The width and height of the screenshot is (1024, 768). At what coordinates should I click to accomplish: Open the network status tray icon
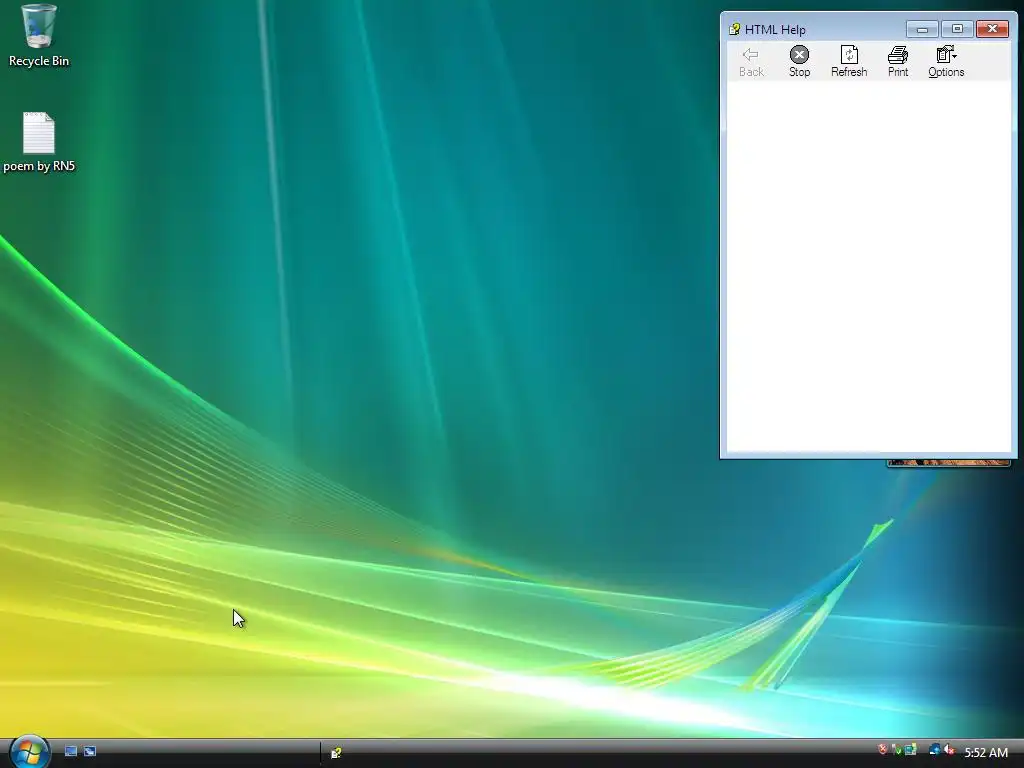[x=935, y=750]
